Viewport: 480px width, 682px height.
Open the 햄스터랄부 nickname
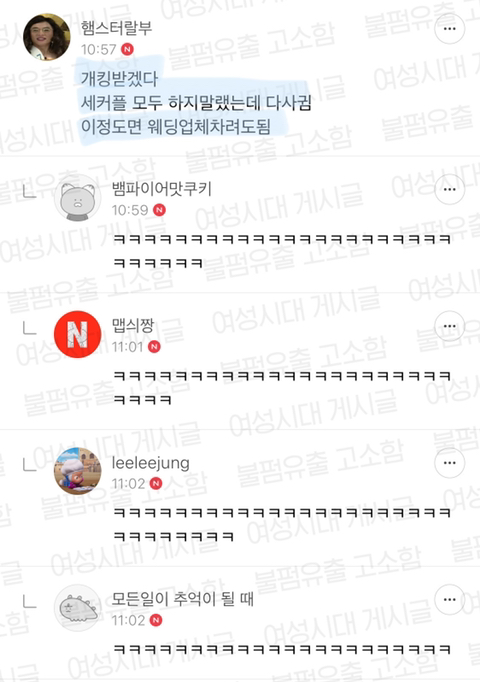tap(116, 28)
